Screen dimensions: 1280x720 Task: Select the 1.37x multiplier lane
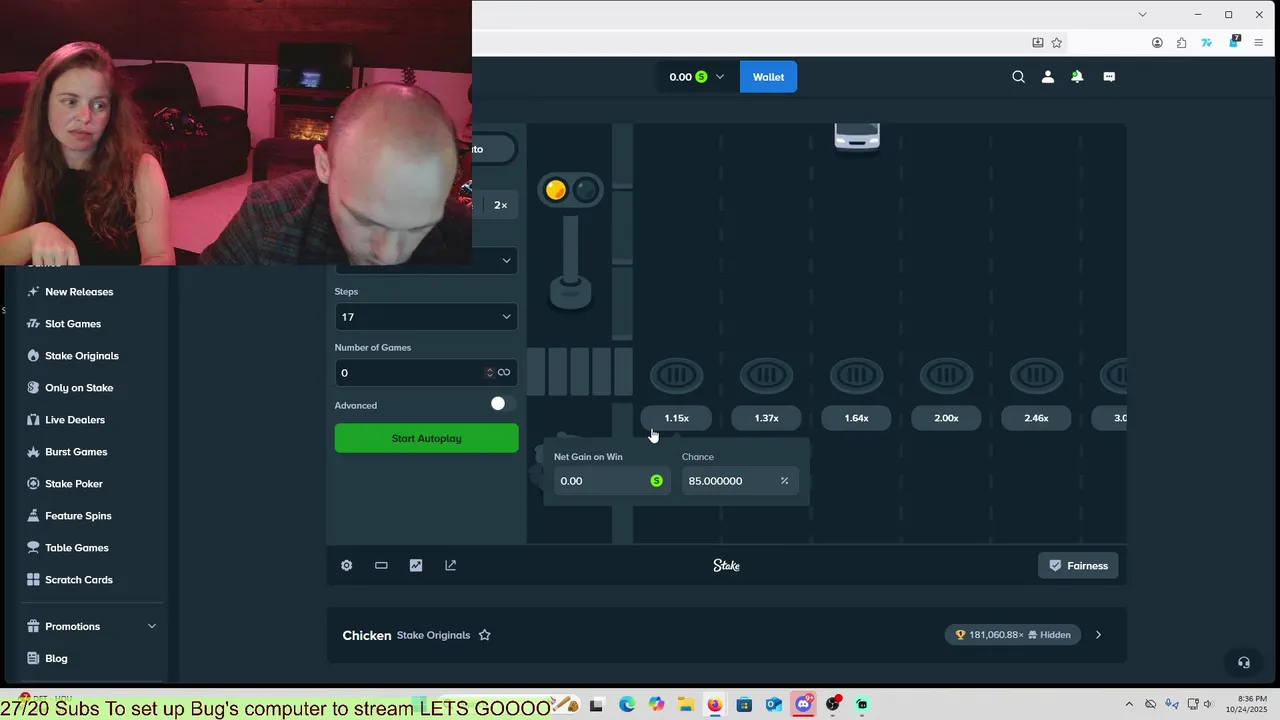tap(766, 418)
